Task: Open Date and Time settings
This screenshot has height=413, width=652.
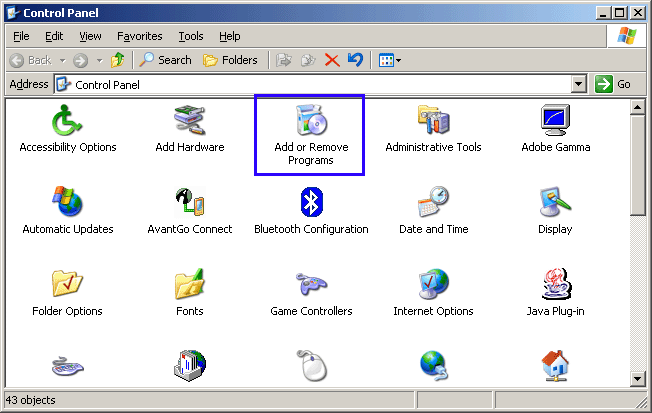Action: click(x=433, y=211)
